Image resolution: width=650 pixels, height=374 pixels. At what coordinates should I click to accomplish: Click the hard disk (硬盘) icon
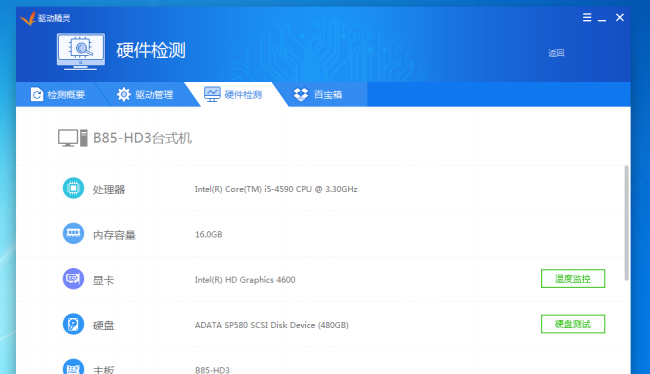[x=73, y=324]
